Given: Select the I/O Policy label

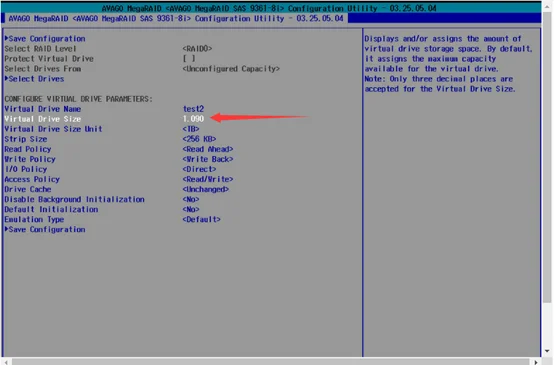Looking at the screenshot, I should [x=25, y=169].
